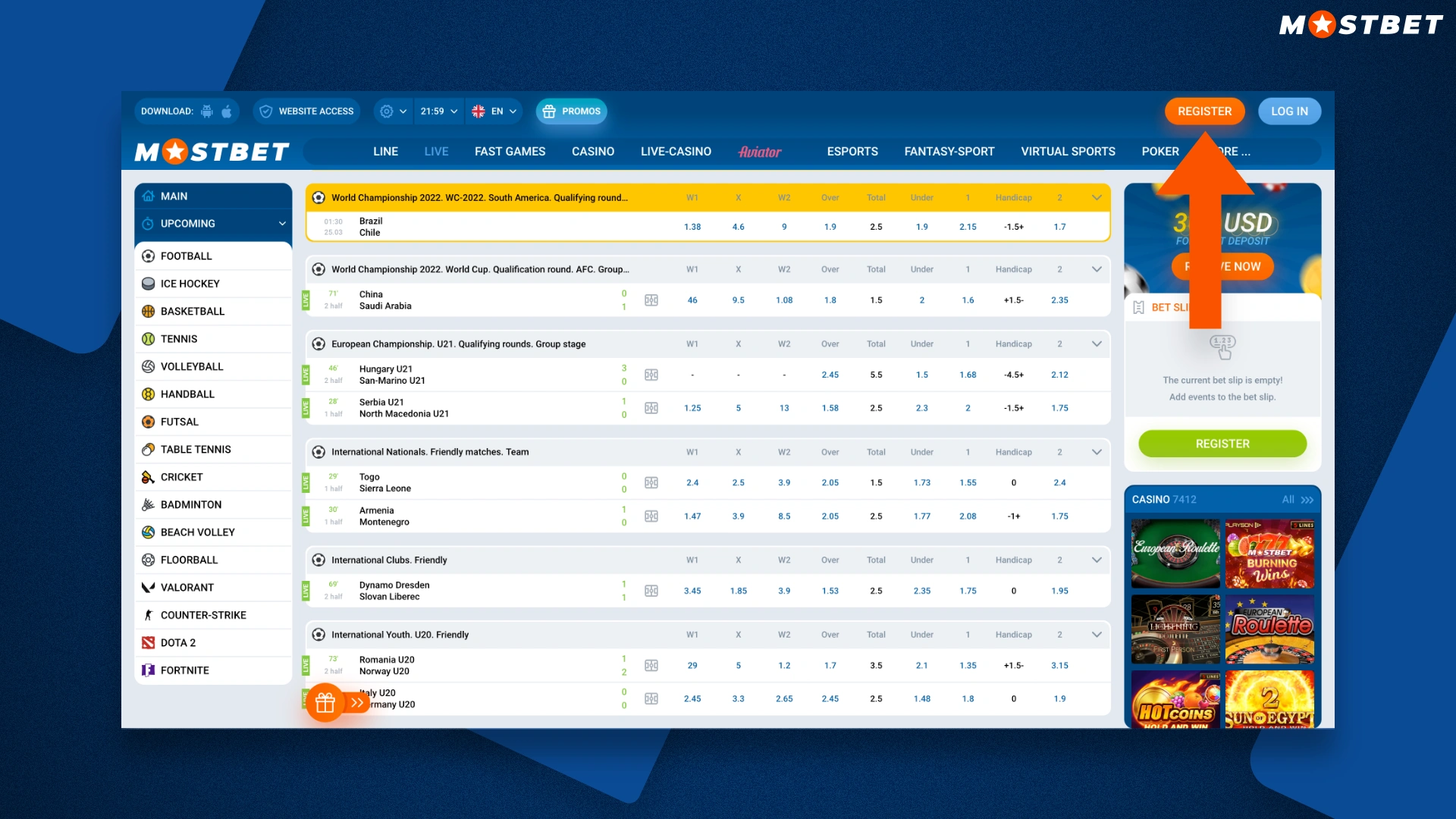Collapse the International Clubs Friendly section
Image resolution: width=1456 pixels, height=819 pixels.
tap(1097, 560)
